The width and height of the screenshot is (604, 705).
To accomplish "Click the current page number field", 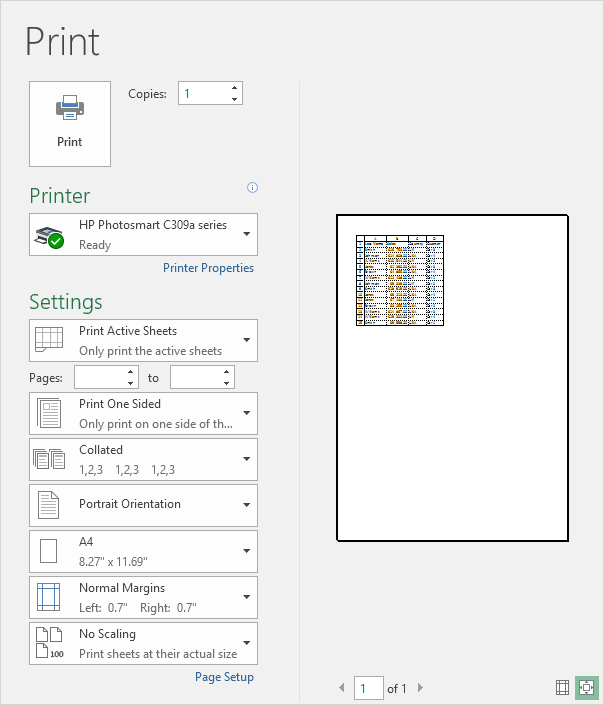I will (369, 688).
